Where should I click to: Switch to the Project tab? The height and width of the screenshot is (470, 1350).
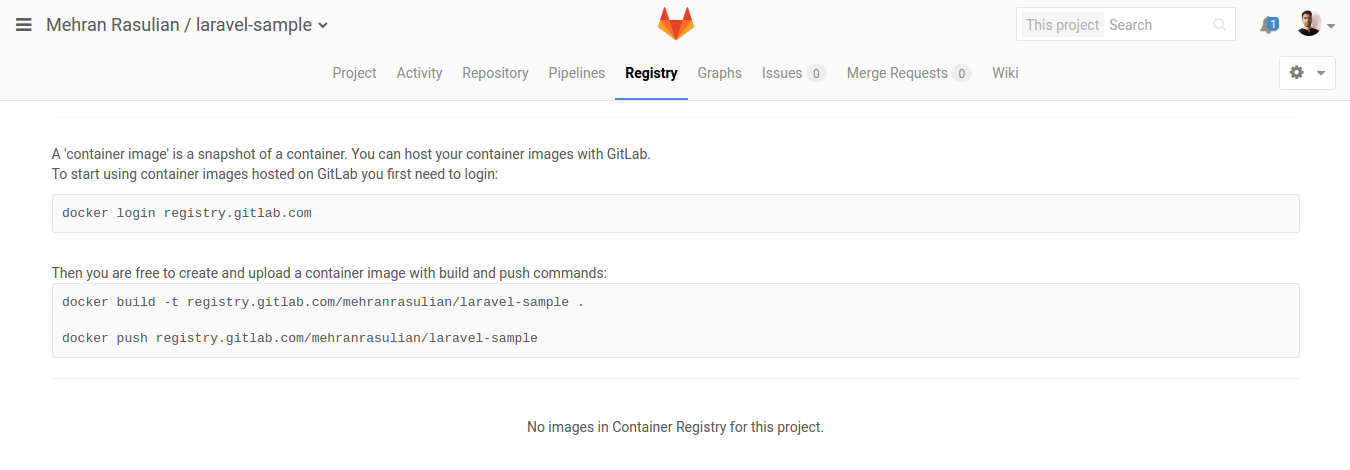[x=354, y=73]
